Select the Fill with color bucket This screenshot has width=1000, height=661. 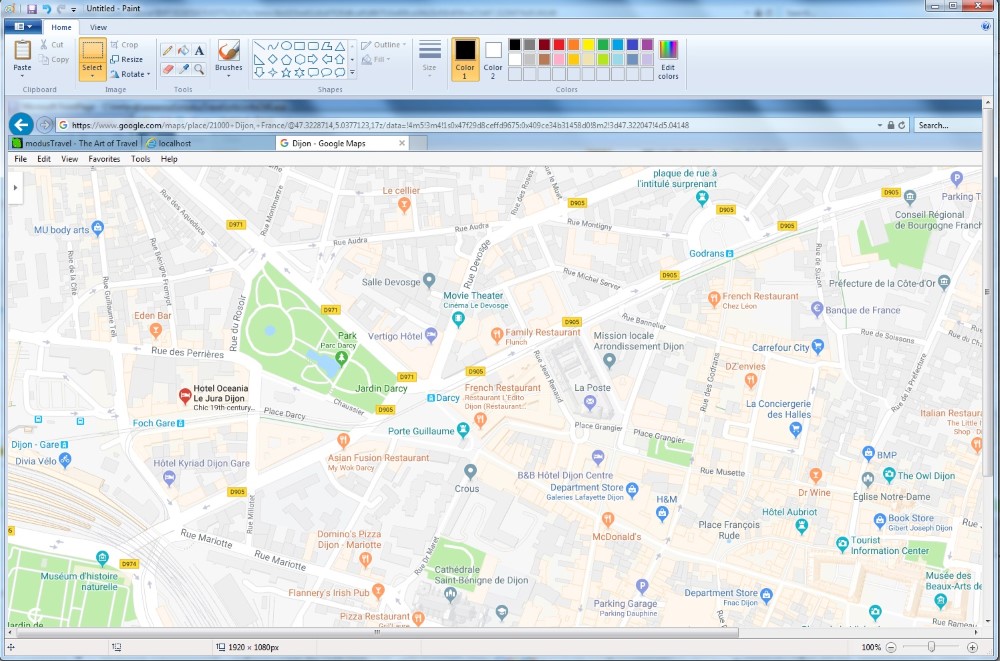tap(184, 50)
